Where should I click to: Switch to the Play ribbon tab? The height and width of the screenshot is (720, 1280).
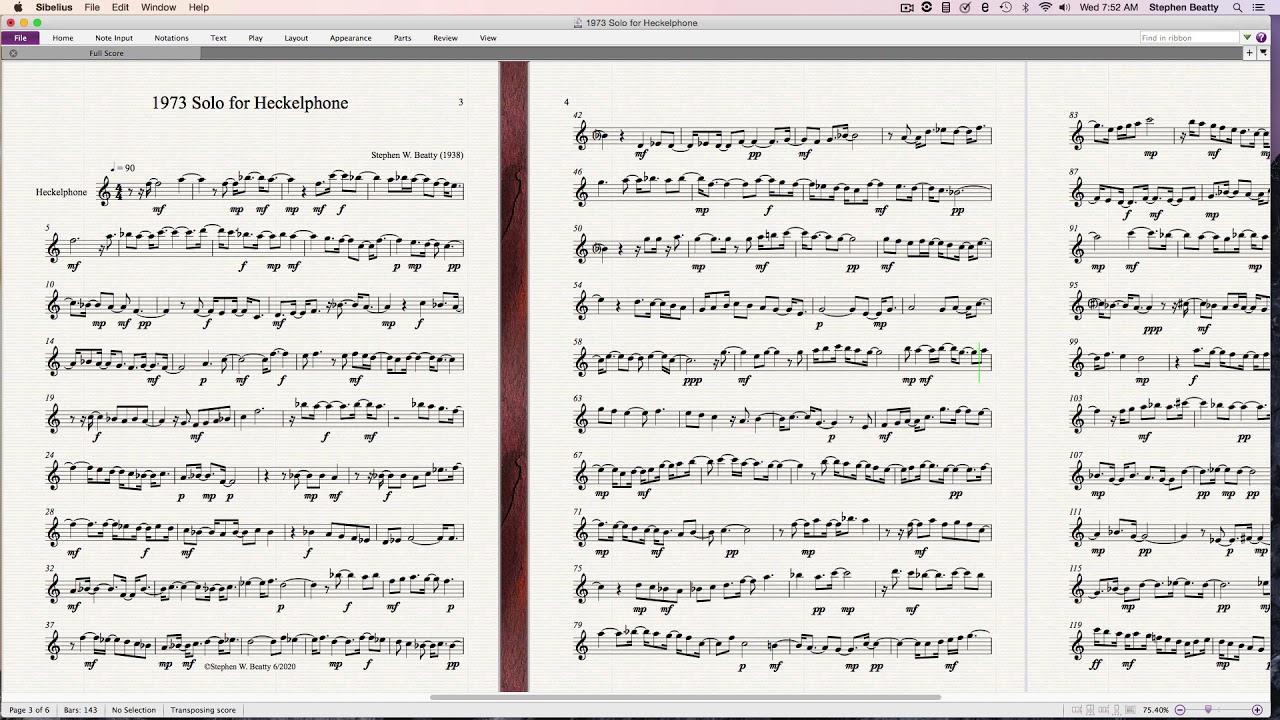(x=256, y=38)
